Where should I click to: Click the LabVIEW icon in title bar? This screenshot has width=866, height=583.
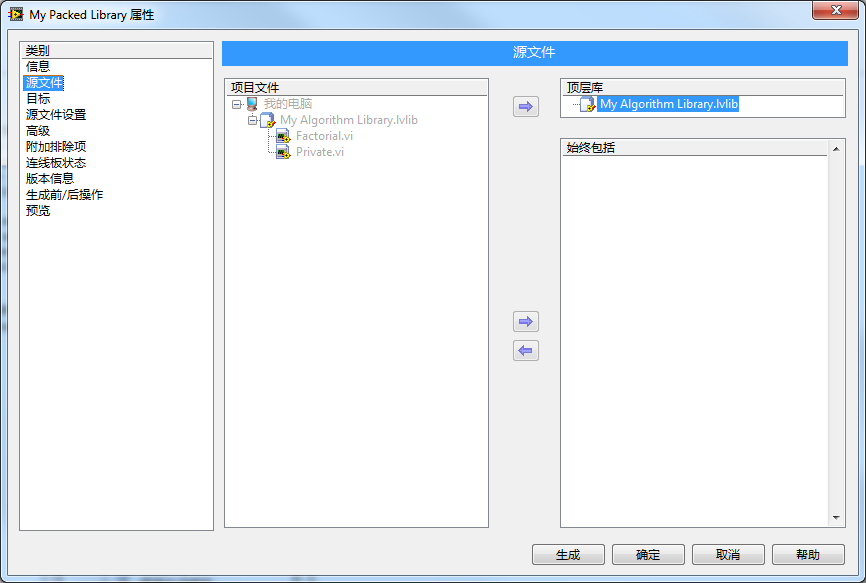click(16, 14)
